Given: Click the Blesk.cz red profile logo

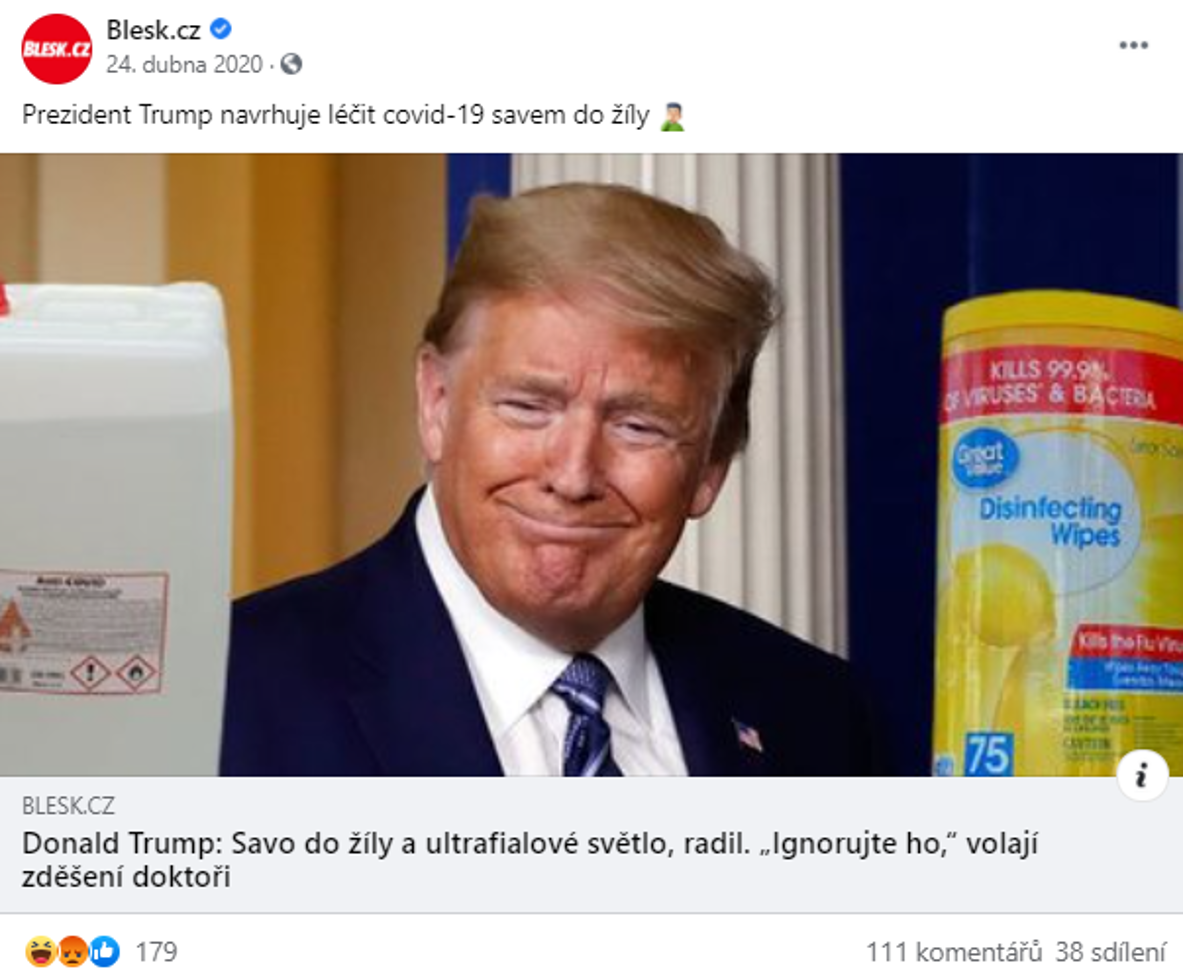Looking at the screenshot, I should (57, 49).
